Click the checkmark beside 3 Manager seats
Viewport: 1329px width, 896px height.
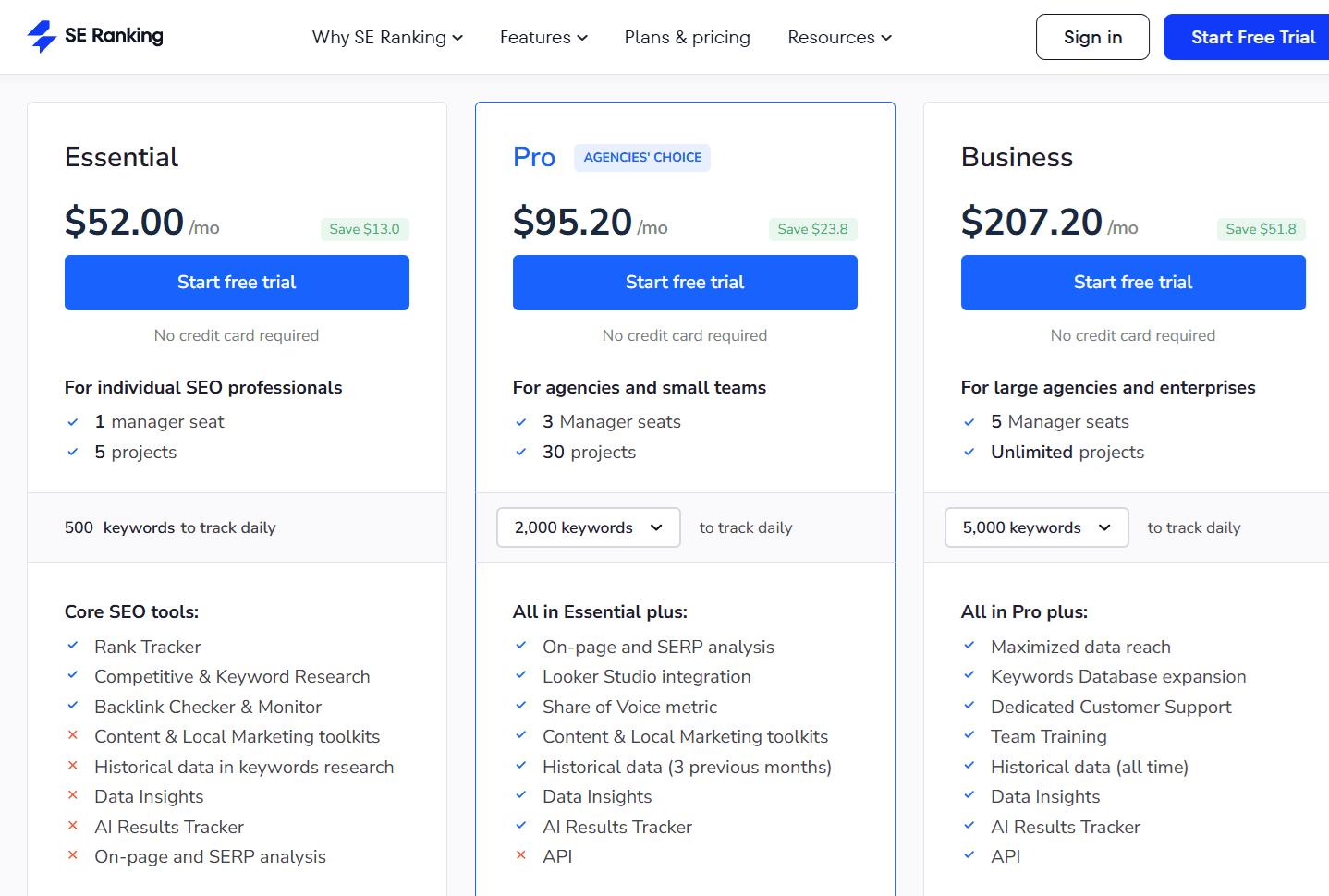(520, 422)
